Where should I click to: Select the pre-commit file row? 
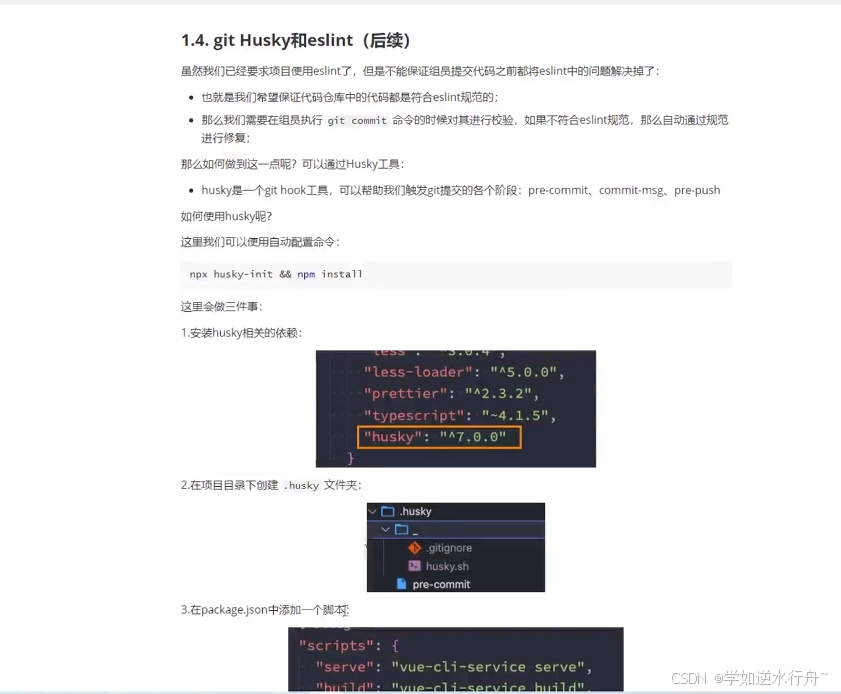tap(456, 584)
